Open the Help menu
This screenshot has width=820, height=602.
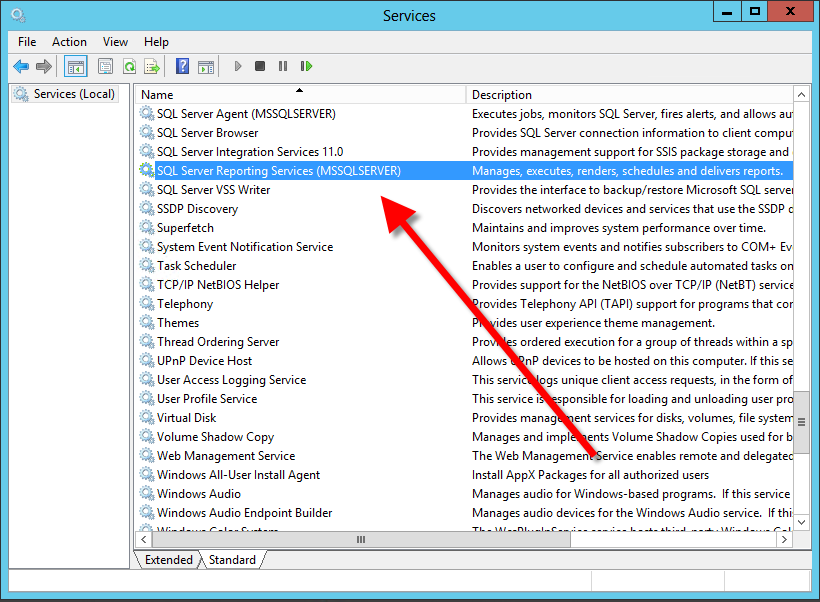[156, 42]
